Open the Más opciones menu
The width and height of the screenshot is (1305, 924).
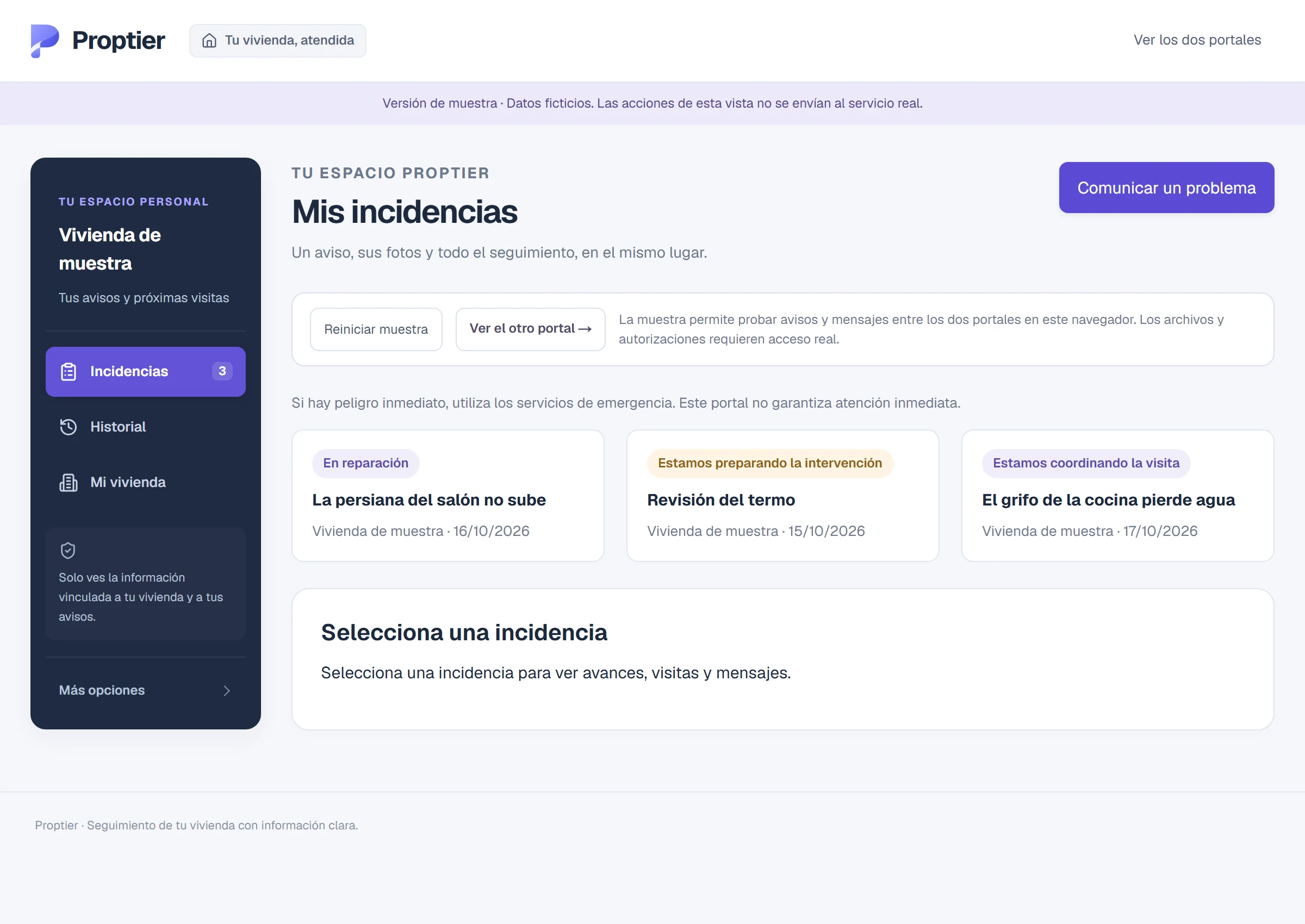(146, 690)
